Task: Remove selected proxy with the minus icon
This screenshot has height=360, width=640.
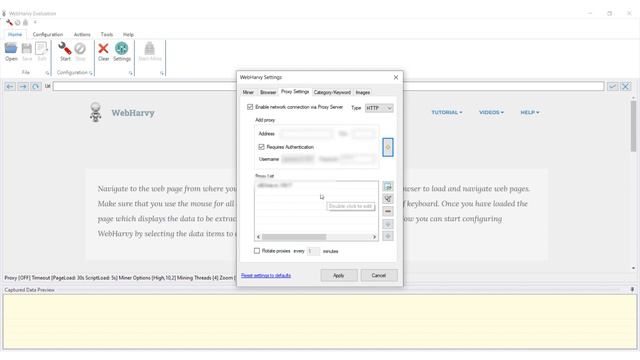Action: pyautogui.click(x=388, y=211)
